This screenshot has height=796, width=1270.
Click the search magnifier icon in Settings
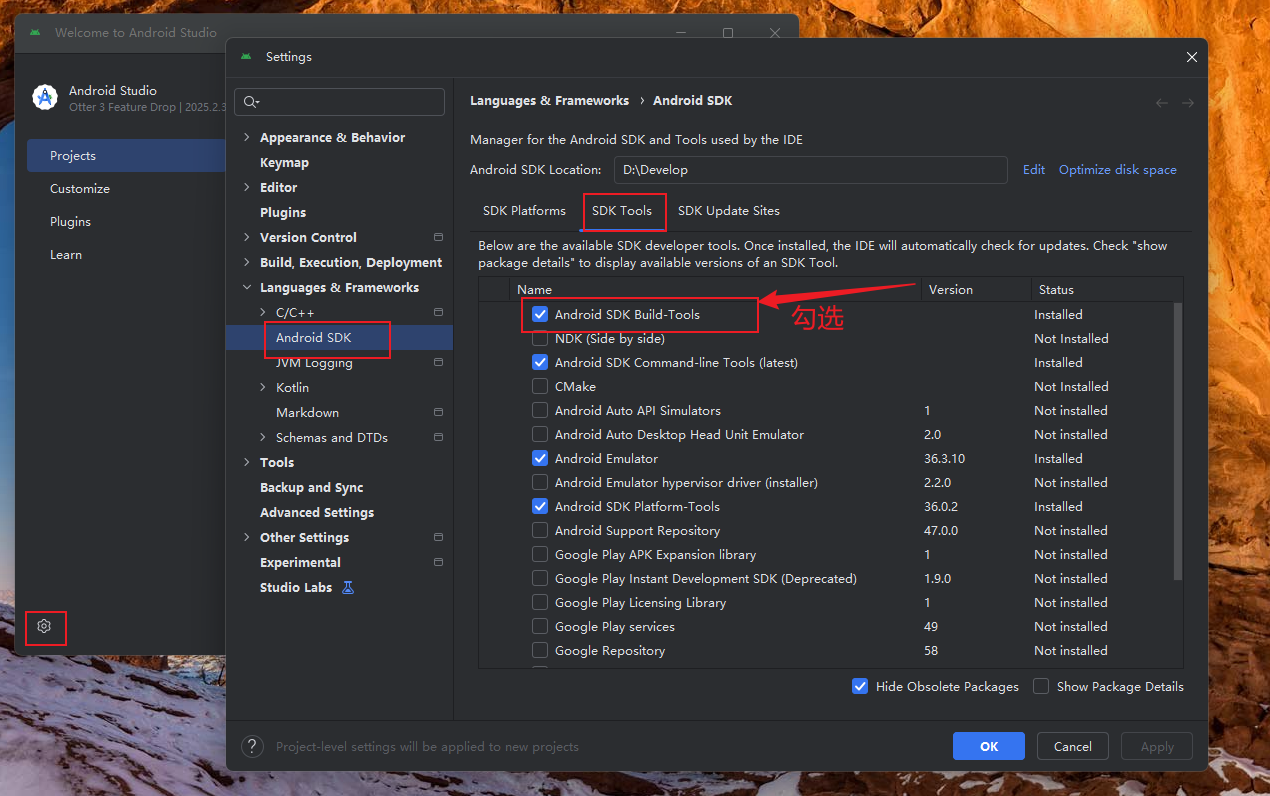click(x=251, y=102)
